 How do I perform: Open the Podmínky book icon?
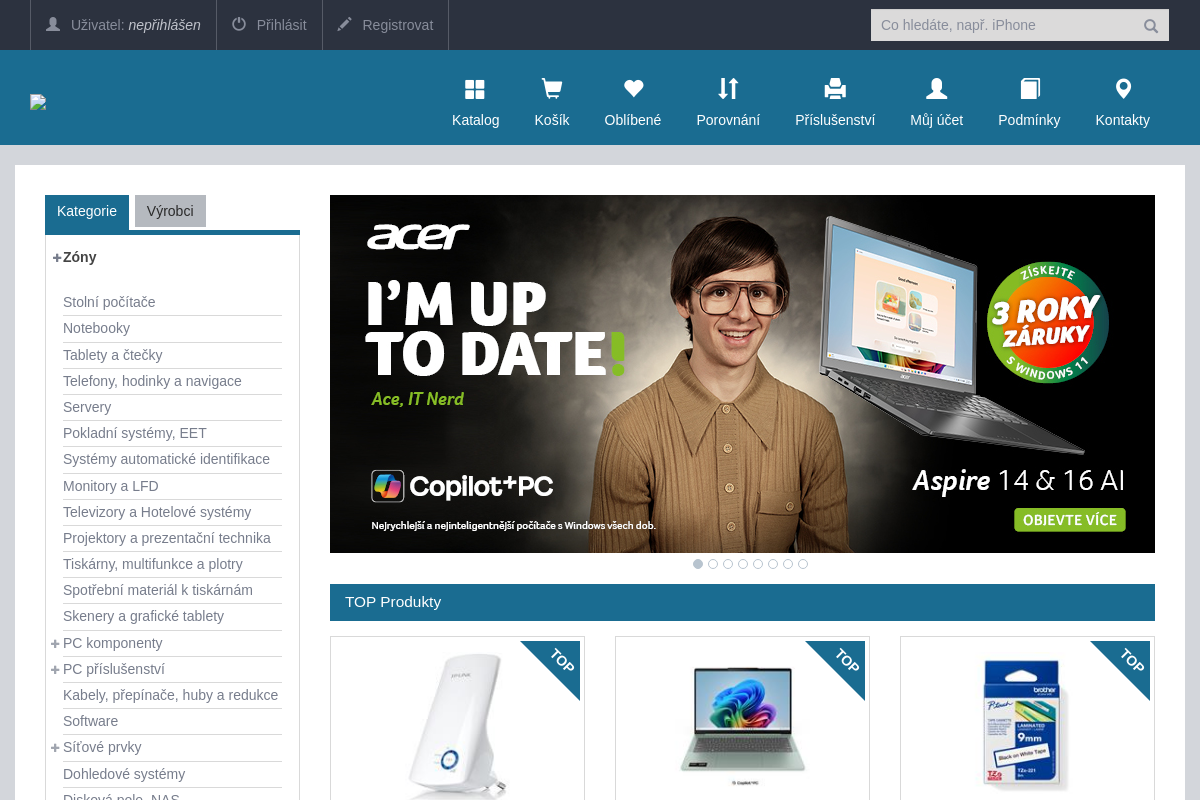click(x=1030, y=89)
